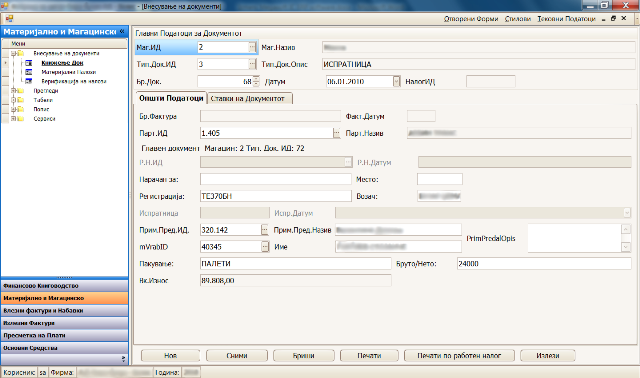
Task: Open lookup button beside Парт.ИД field
Action: pyautogui.click(x=337, y=133)
